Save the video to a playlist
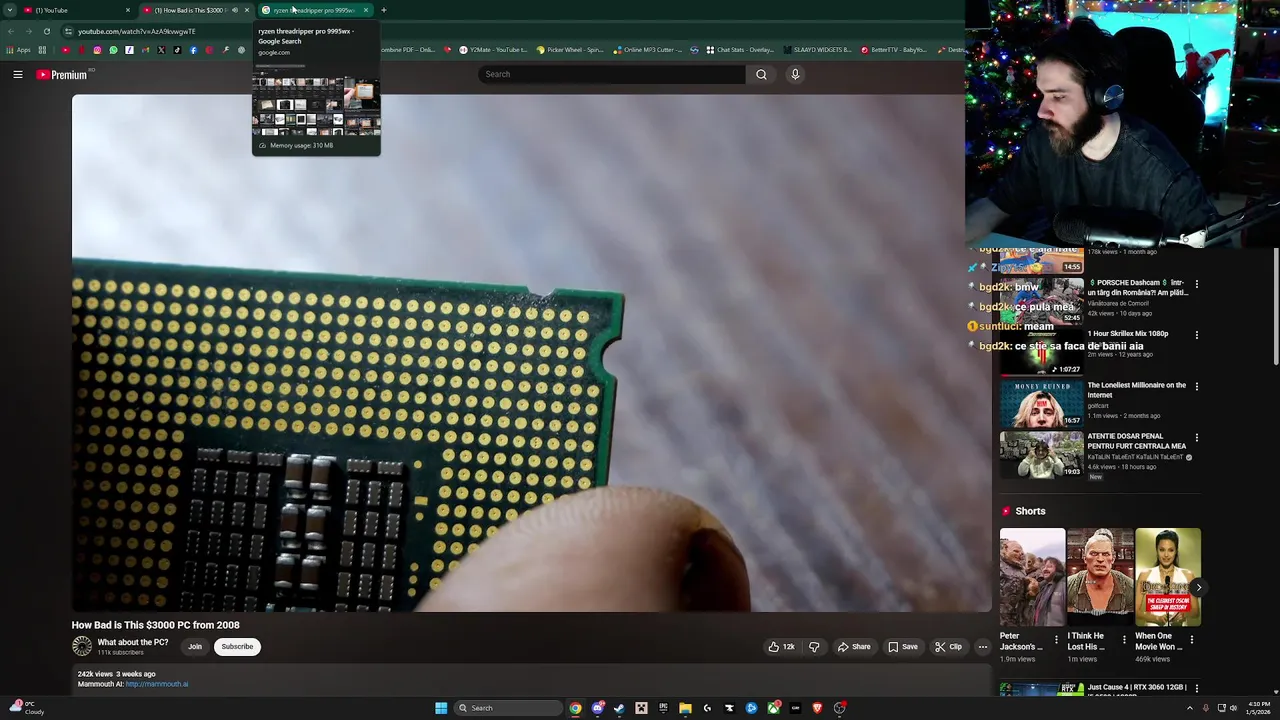 902,647
